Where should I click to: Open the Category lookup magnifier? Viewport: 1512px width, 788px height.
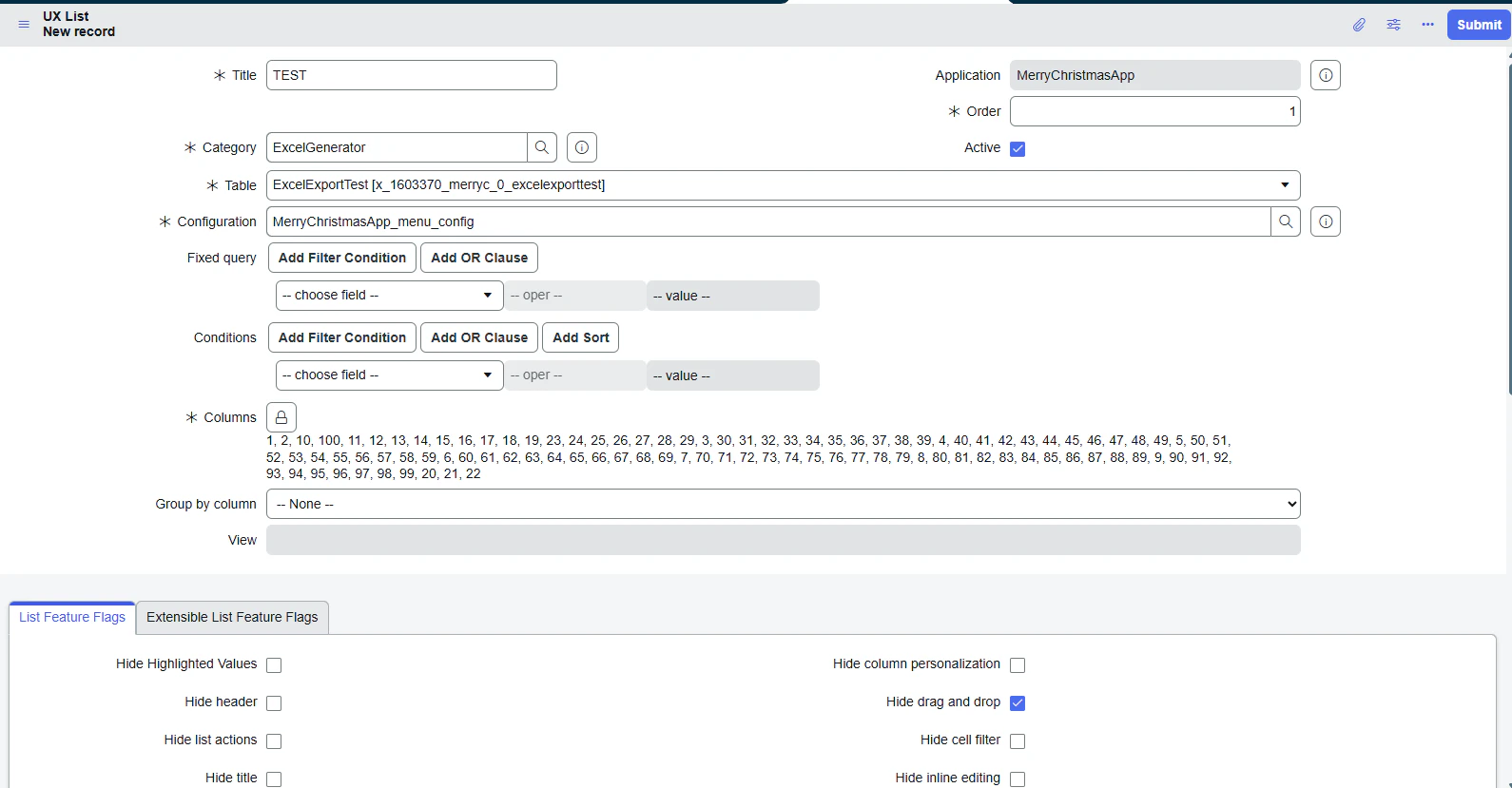[x=542, y=147]
